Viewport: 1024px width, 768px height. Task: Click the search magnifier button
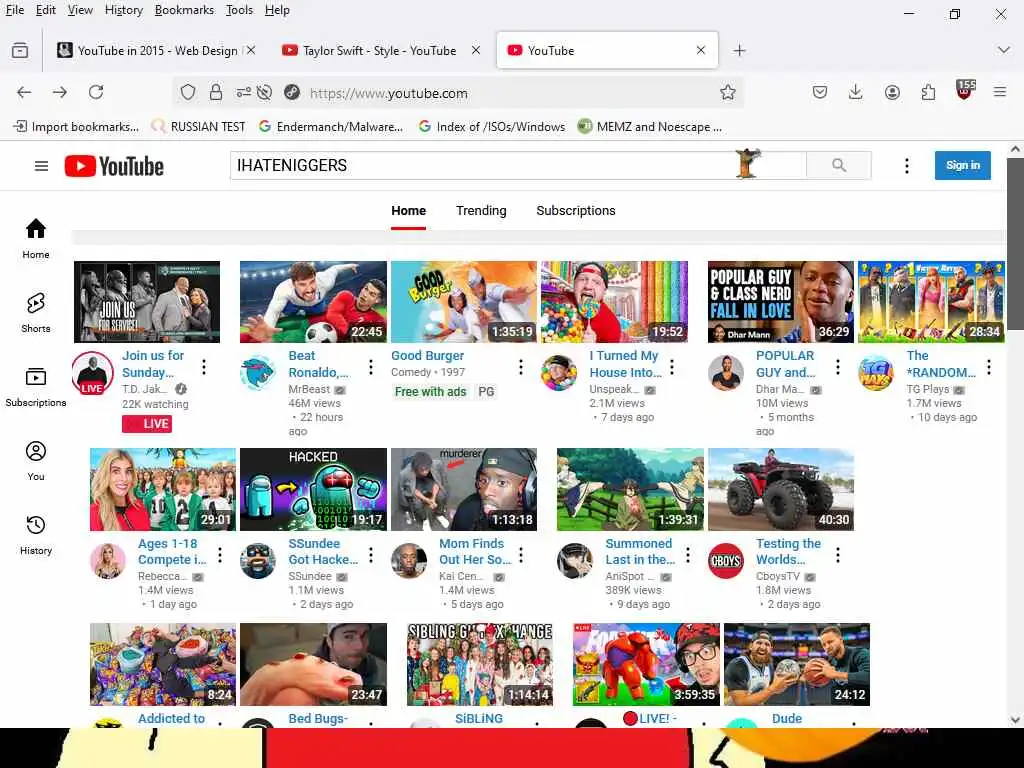[839, 165]
